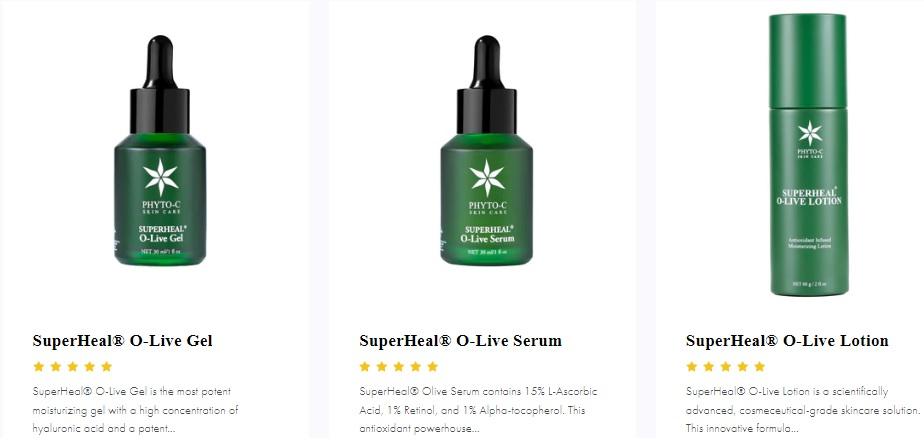Image resolution: width=924 pixels, height=440 pixels.
Task: Click the black dropper cap of the gel bottle
Action: click(160, 84)
